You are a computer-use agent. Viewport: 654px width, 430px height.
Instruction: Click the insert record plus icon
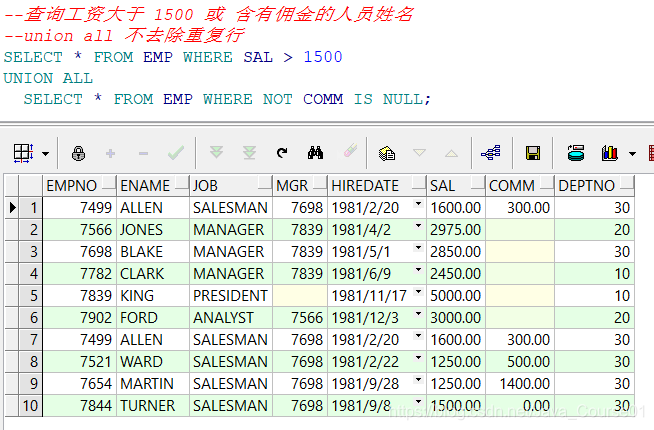pyautogui.click(x=111, y=154)
